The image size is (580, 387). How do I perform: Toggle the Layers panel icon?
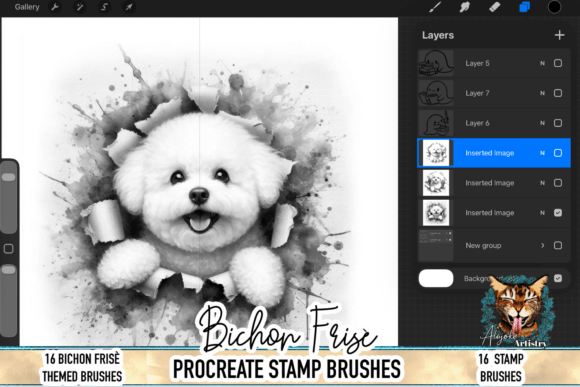click(x=525, y=7)
